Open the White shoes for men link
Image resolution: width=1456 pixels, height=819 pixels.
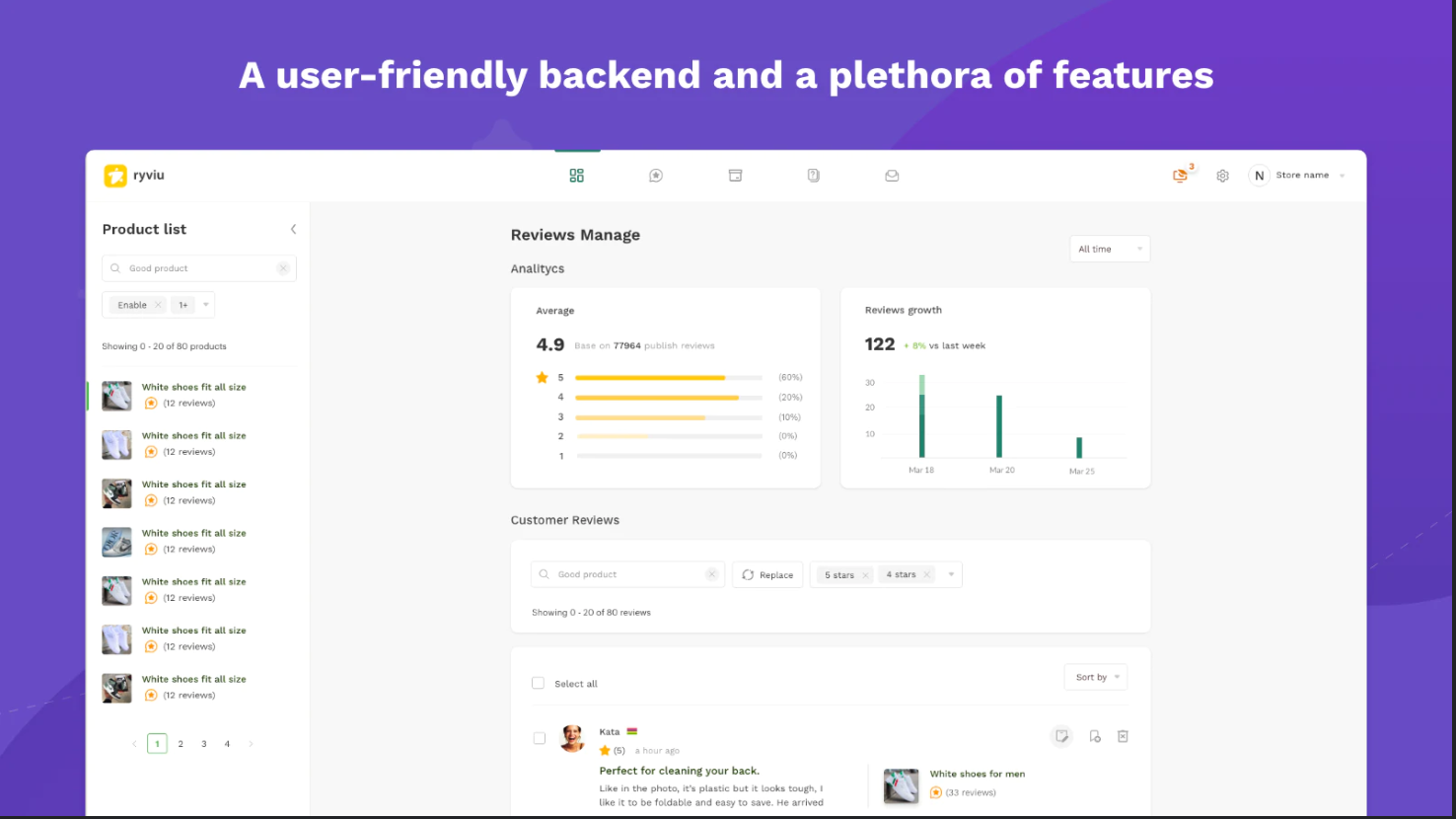(x=977, y=774)
